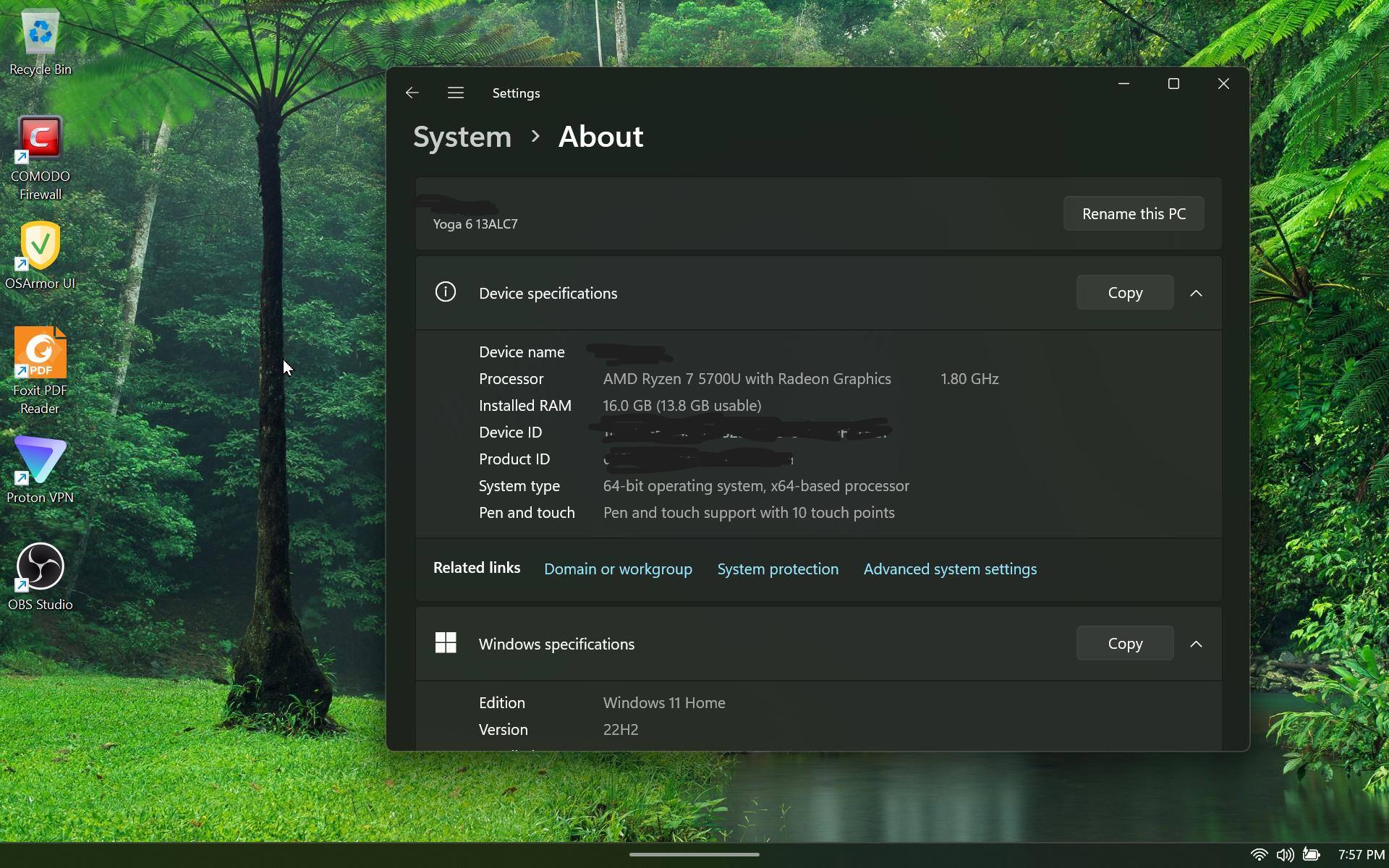Go to System in breadcrumb
The width and height of the screenshot is (1389, 868).
coord(462,137)
